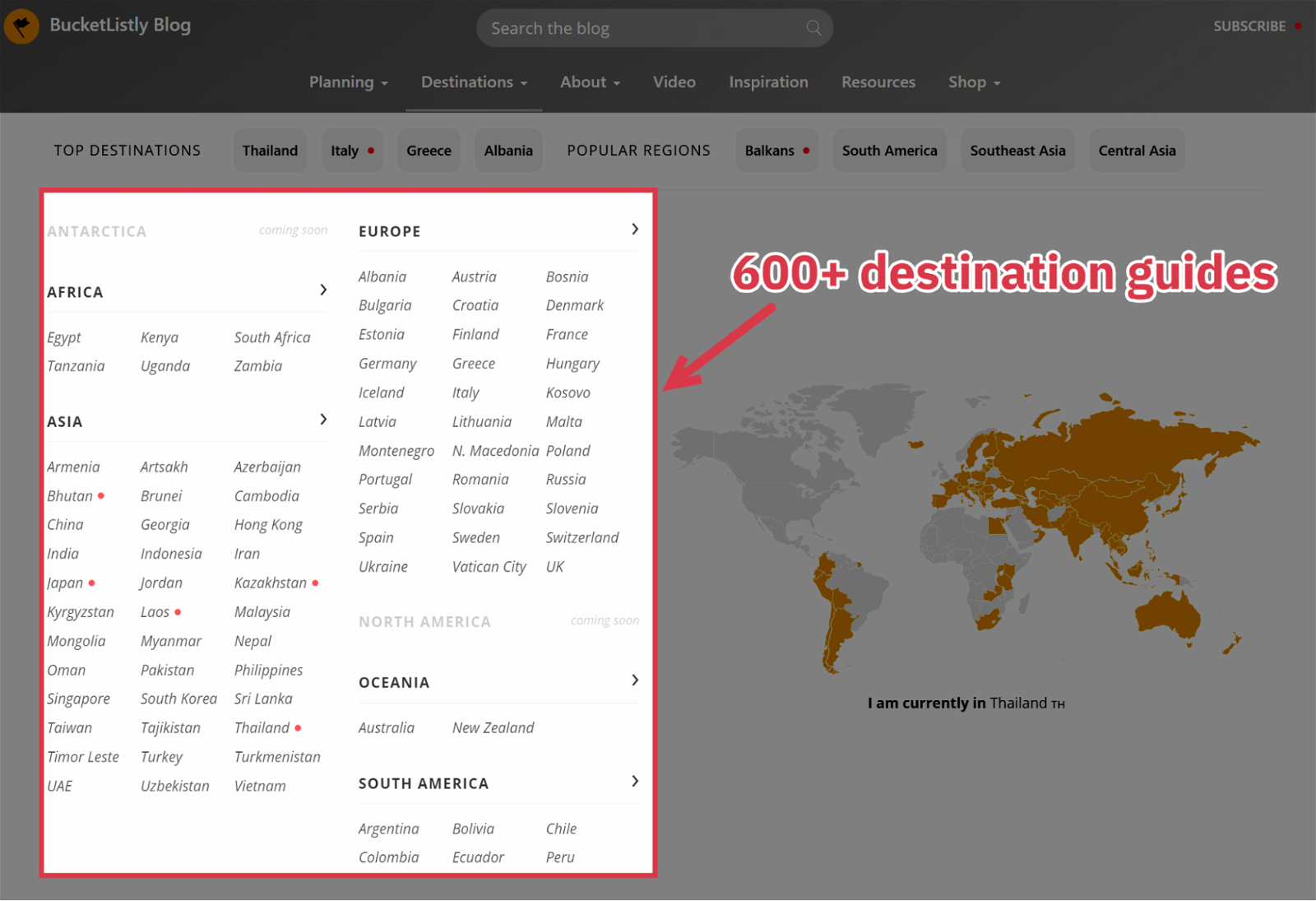The height and width of the screenshot is (901, 1316).
Task: Go to the Video menu item
Action: (x=674, y=82)
